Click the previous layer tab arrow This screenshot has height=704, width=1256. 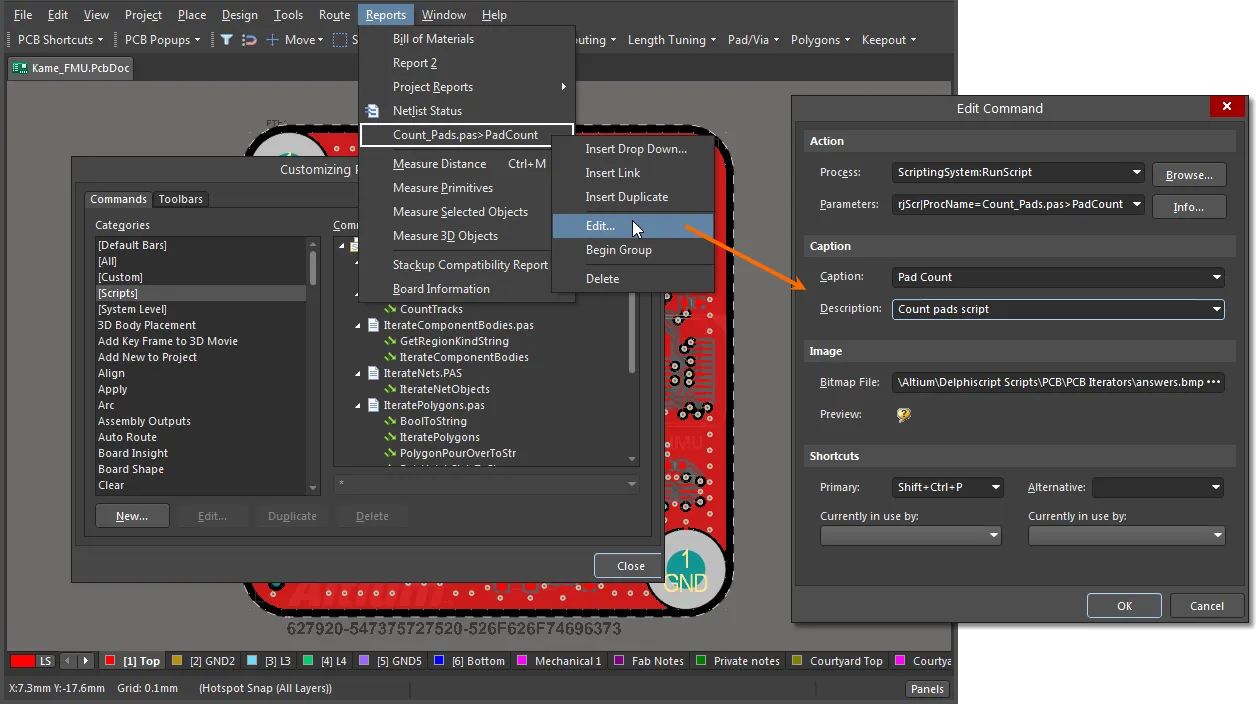(x=68, y=661)
